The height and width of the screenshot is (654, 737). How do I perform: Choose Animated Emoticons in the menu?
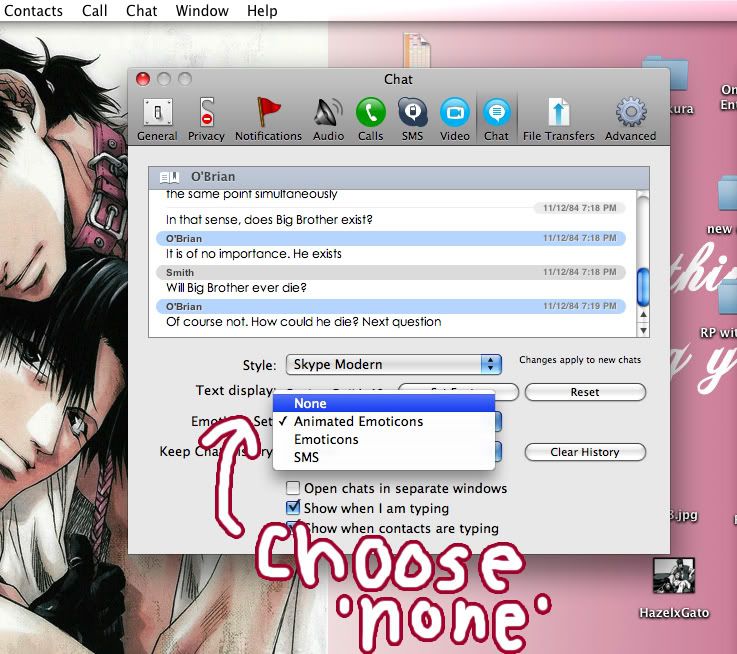click(384, 421)
